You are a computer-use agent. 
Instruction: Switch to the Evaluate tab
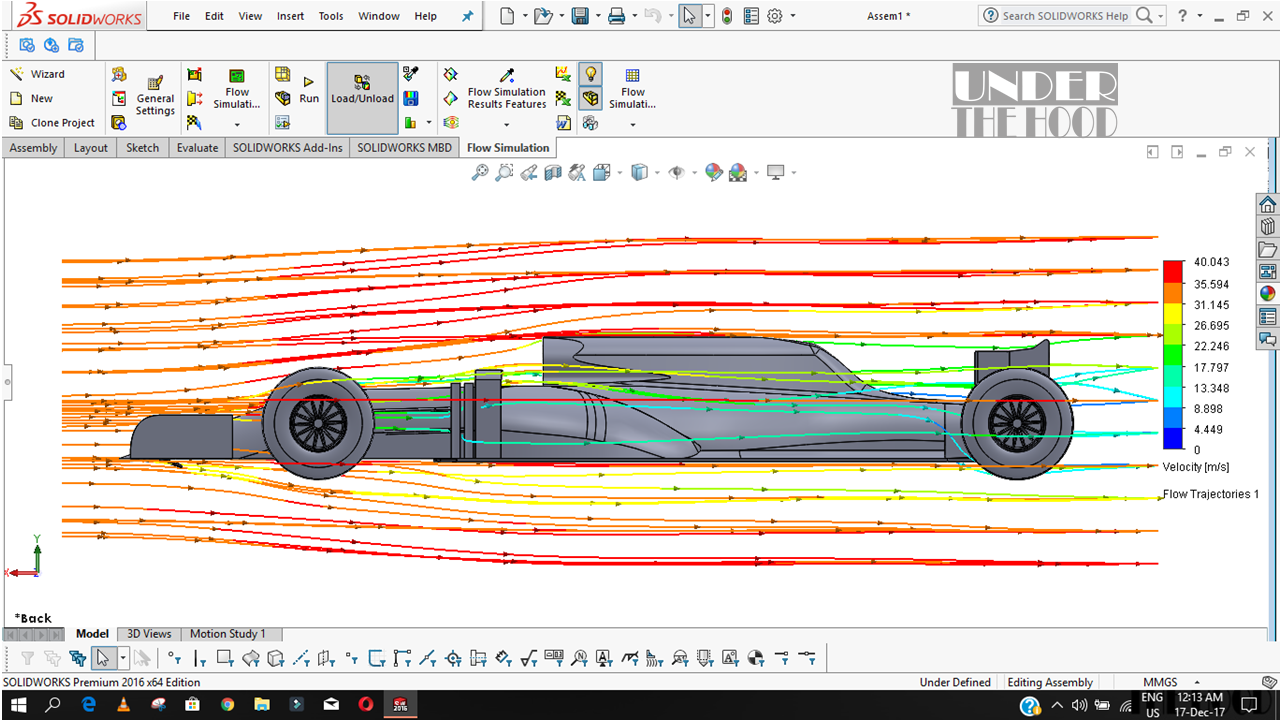point(197,148)
